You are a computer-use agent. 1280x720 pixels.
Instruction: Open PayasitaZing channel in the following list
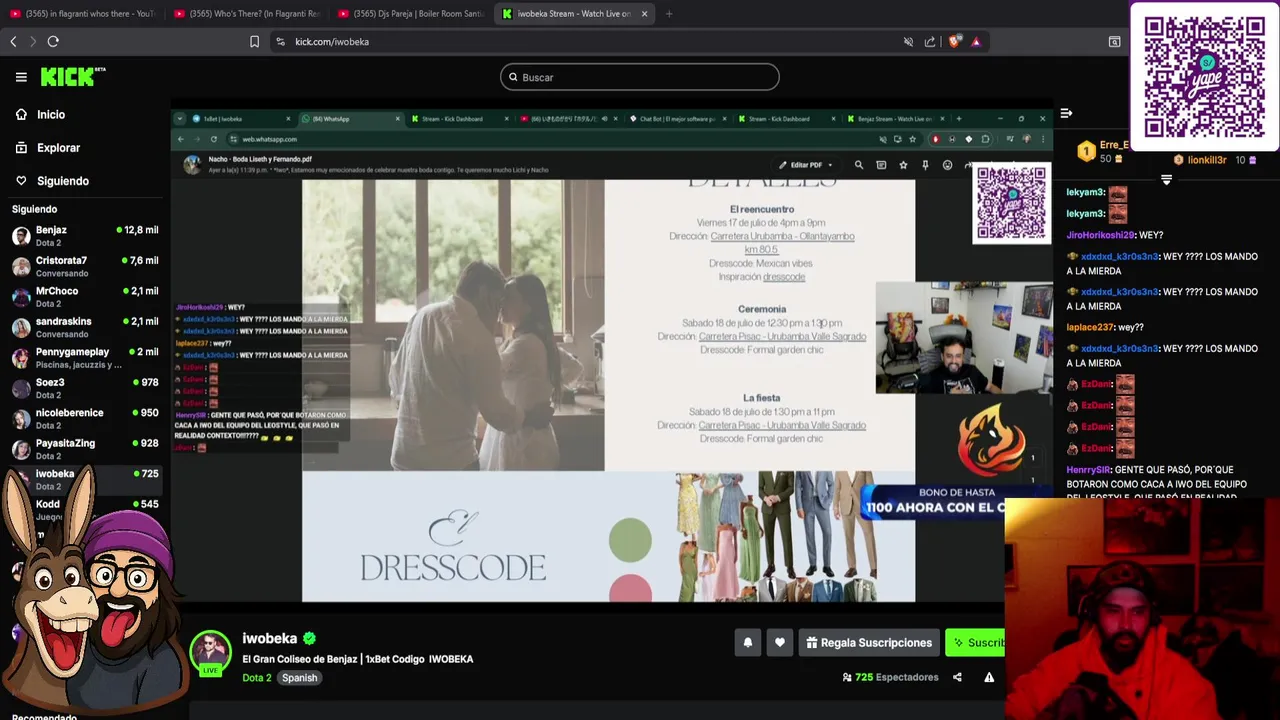click(85, 449)
